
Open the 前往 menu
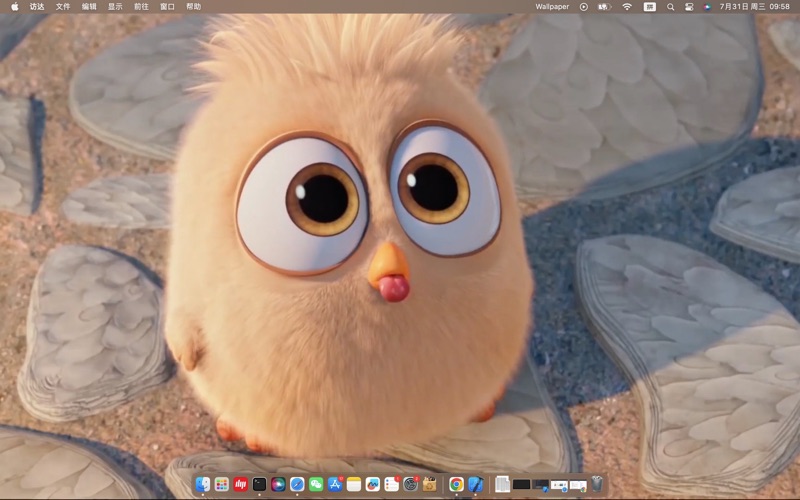click(141, 6)
